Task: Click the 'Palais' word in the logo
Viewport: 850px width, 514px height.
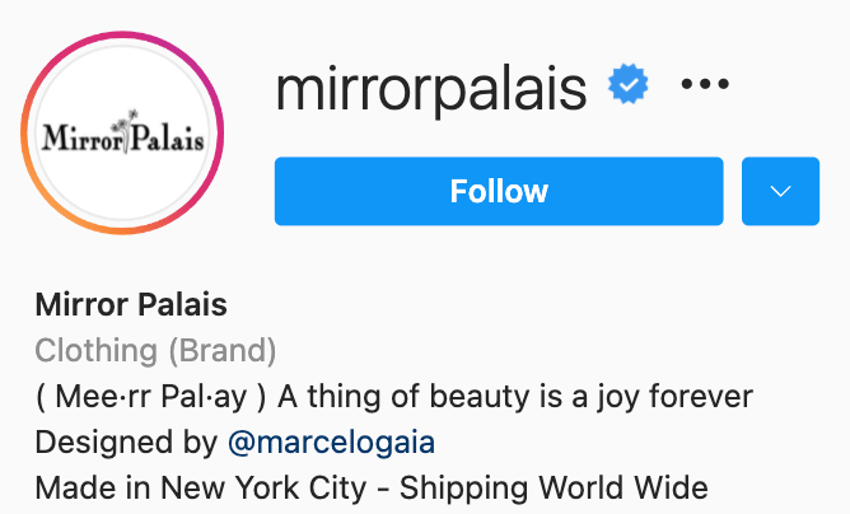Action: [x=168, y=137]
